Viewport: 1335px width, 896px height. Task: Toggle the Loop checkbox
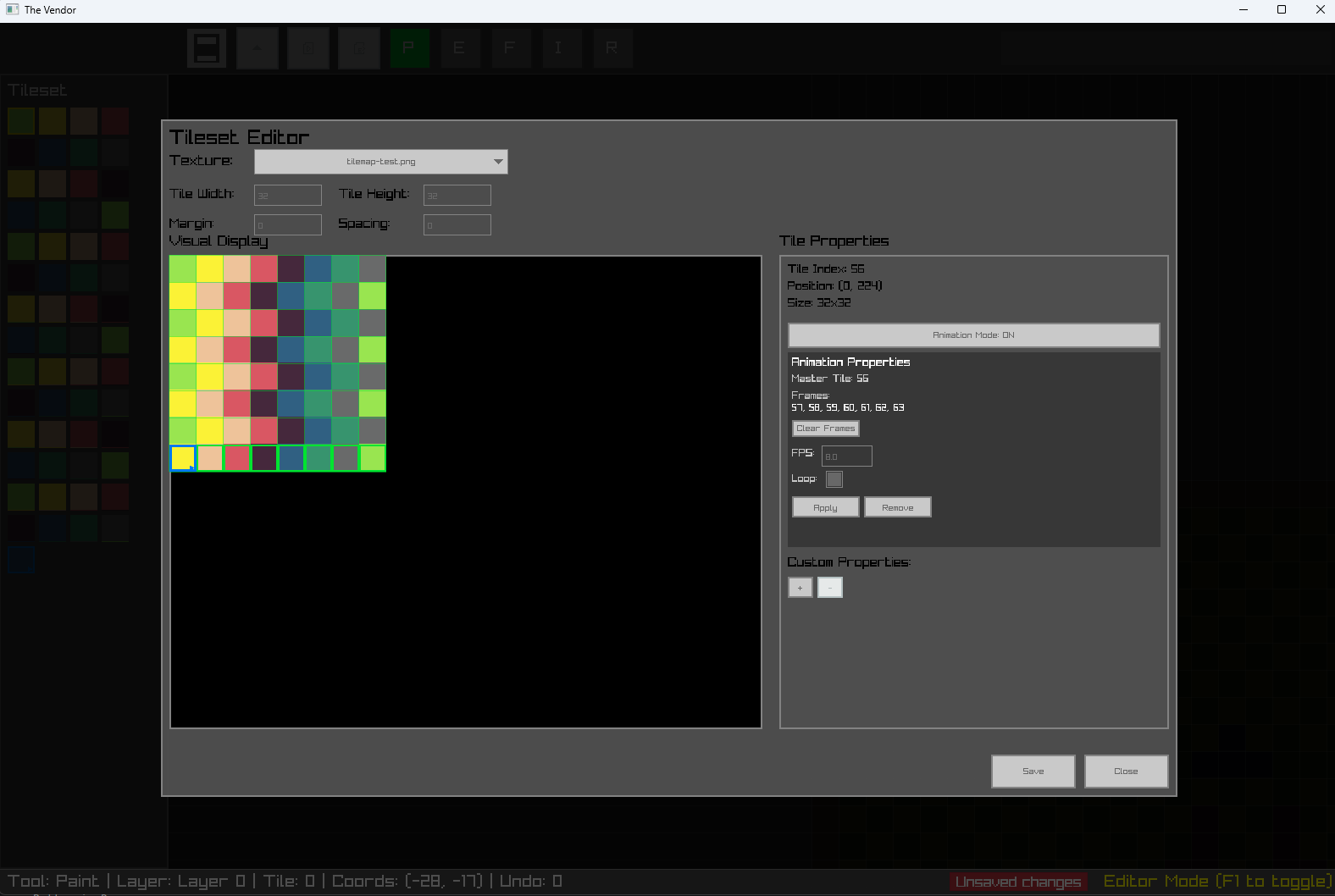834,479
